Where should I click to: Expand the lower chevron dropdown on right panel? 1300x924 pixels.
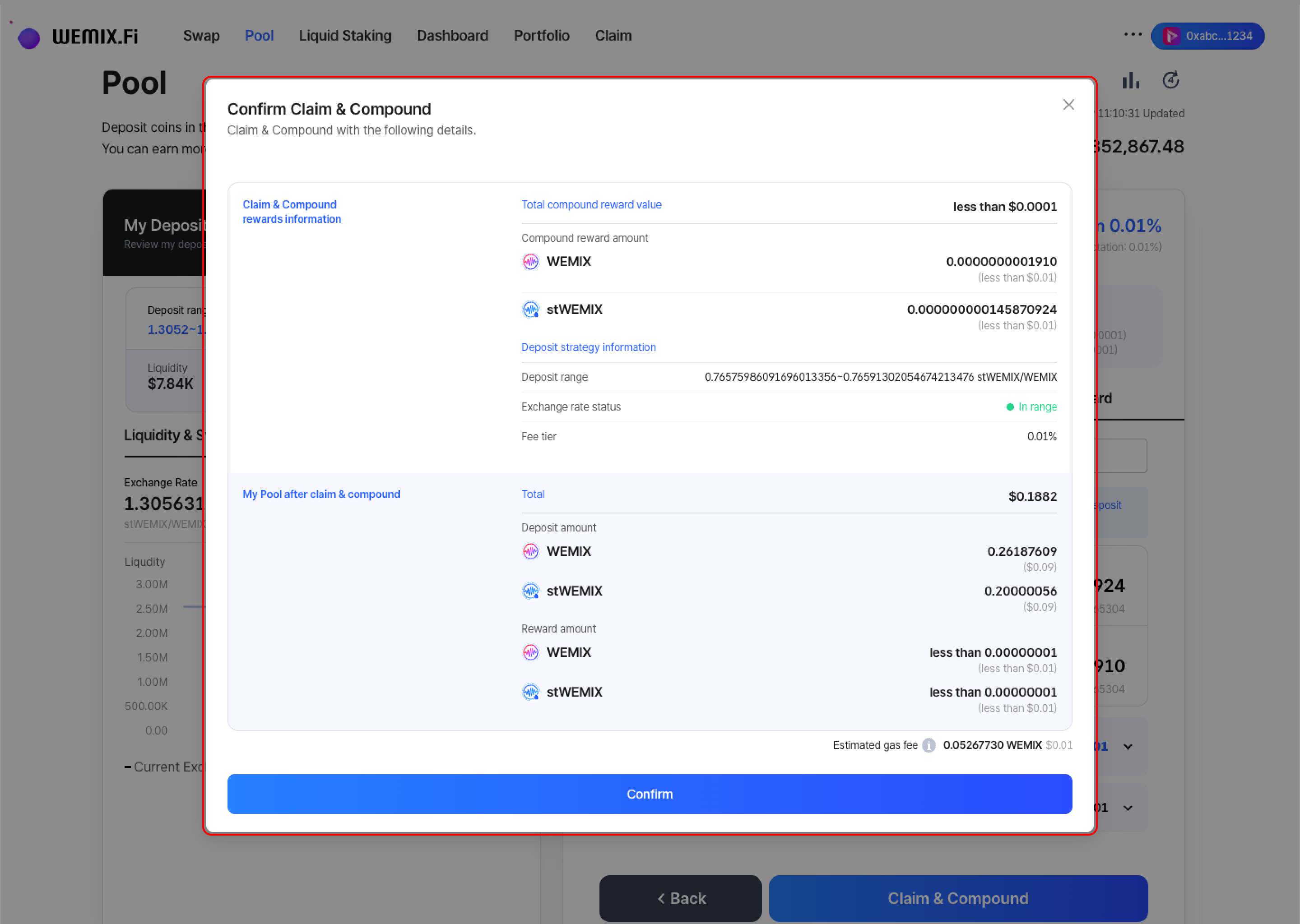pyautogui.click(x=1128, y=808)
